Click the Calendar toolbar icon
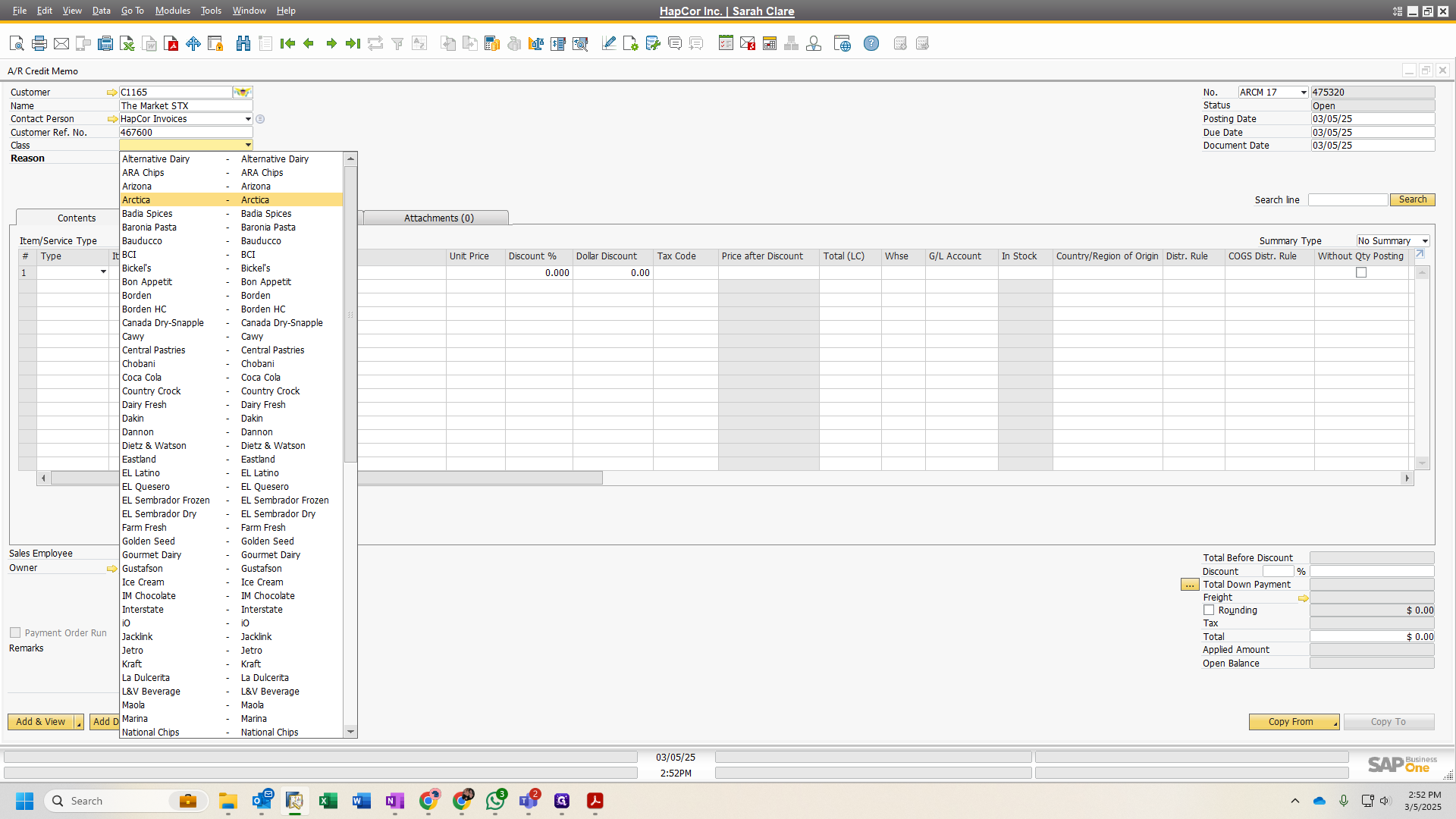 tap(770, 44)
